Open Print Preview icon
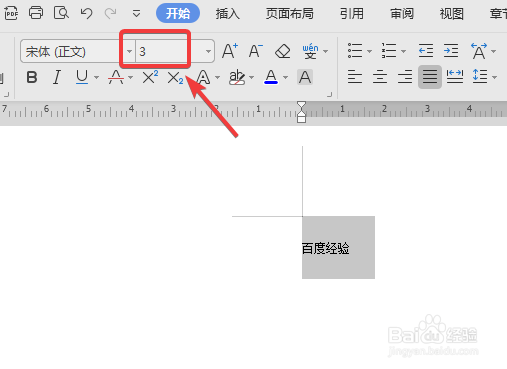The width and height of the screenshot is (507, 369). click(61, 13)
